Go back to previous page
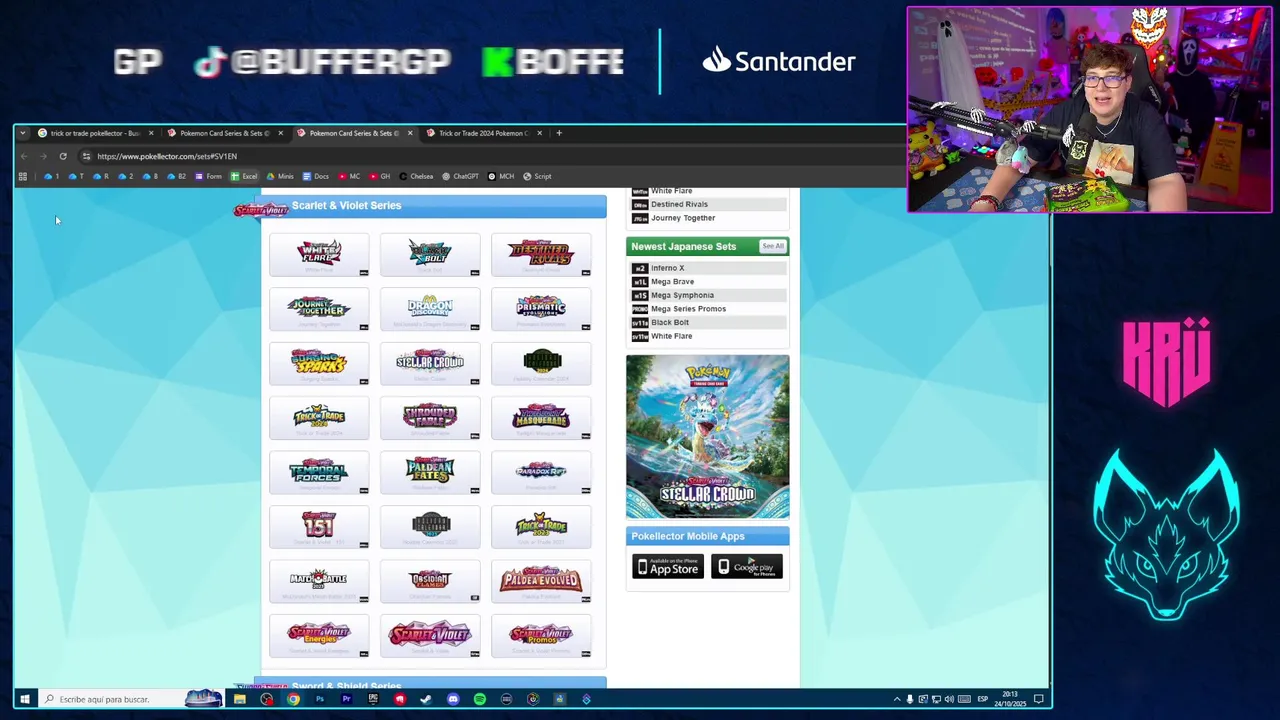Viewport: 1280px width, 720px height. [x=24, y=156]
